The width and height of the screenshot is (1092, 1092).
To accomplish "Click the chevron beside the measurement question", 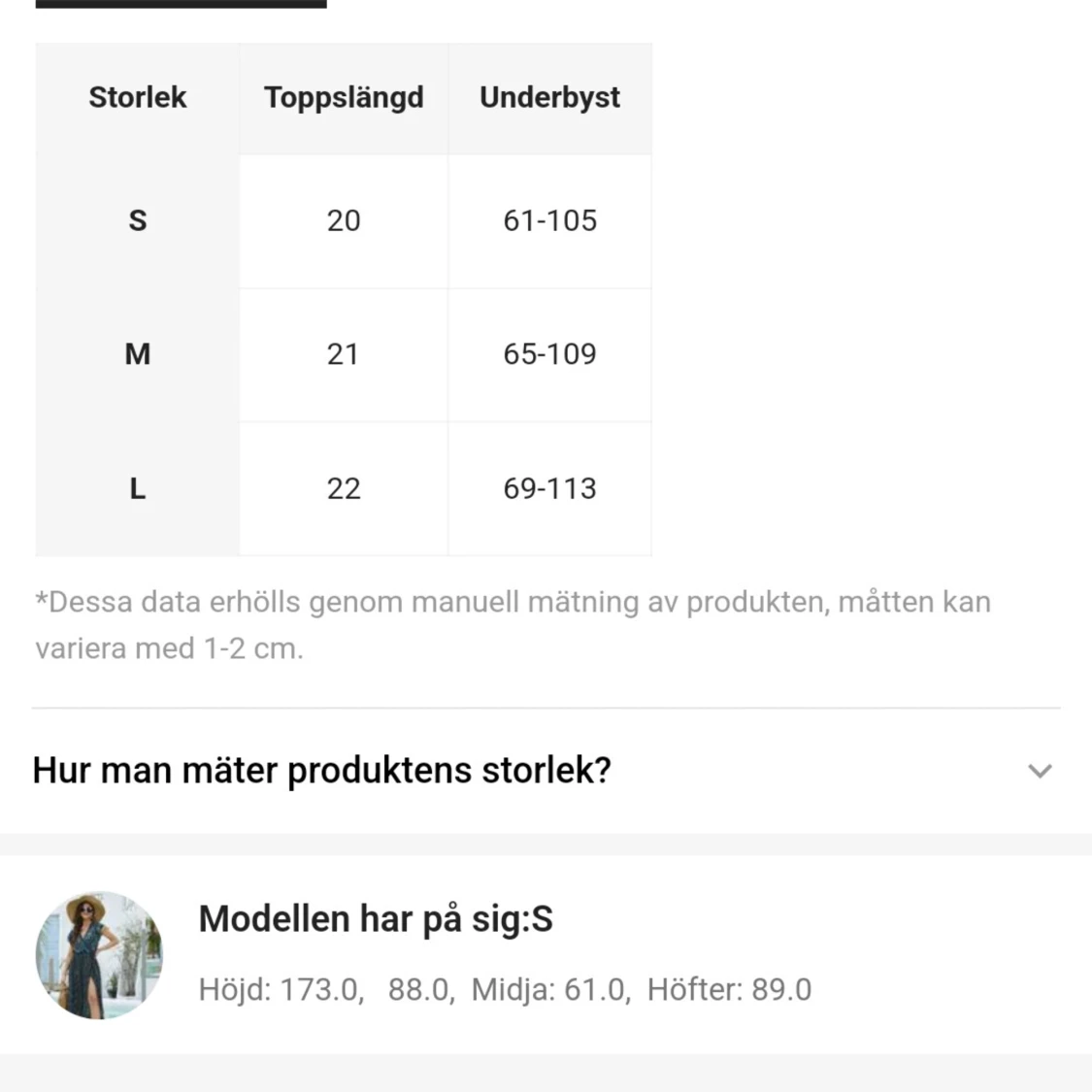I will (x=1040, y=772).
